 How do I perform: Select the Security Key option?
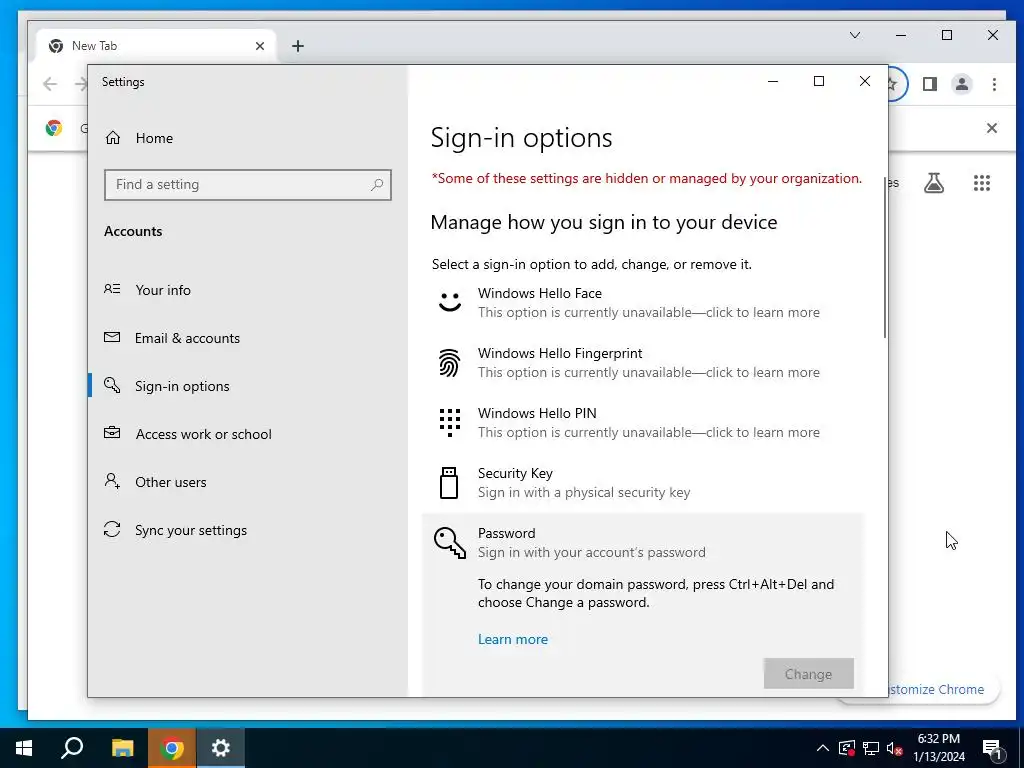click(643, 483)
